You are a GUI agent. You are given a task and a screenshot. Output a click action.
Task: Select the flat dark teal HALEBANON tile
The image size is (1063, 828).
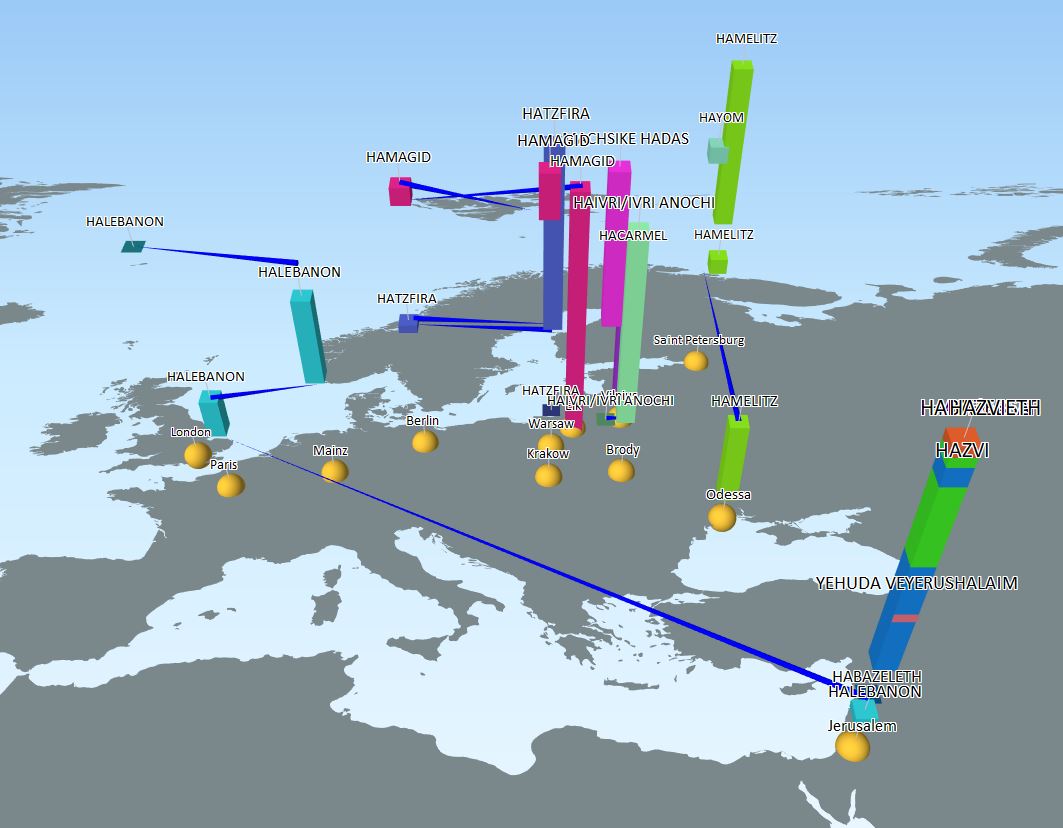[x=133, y=246]
